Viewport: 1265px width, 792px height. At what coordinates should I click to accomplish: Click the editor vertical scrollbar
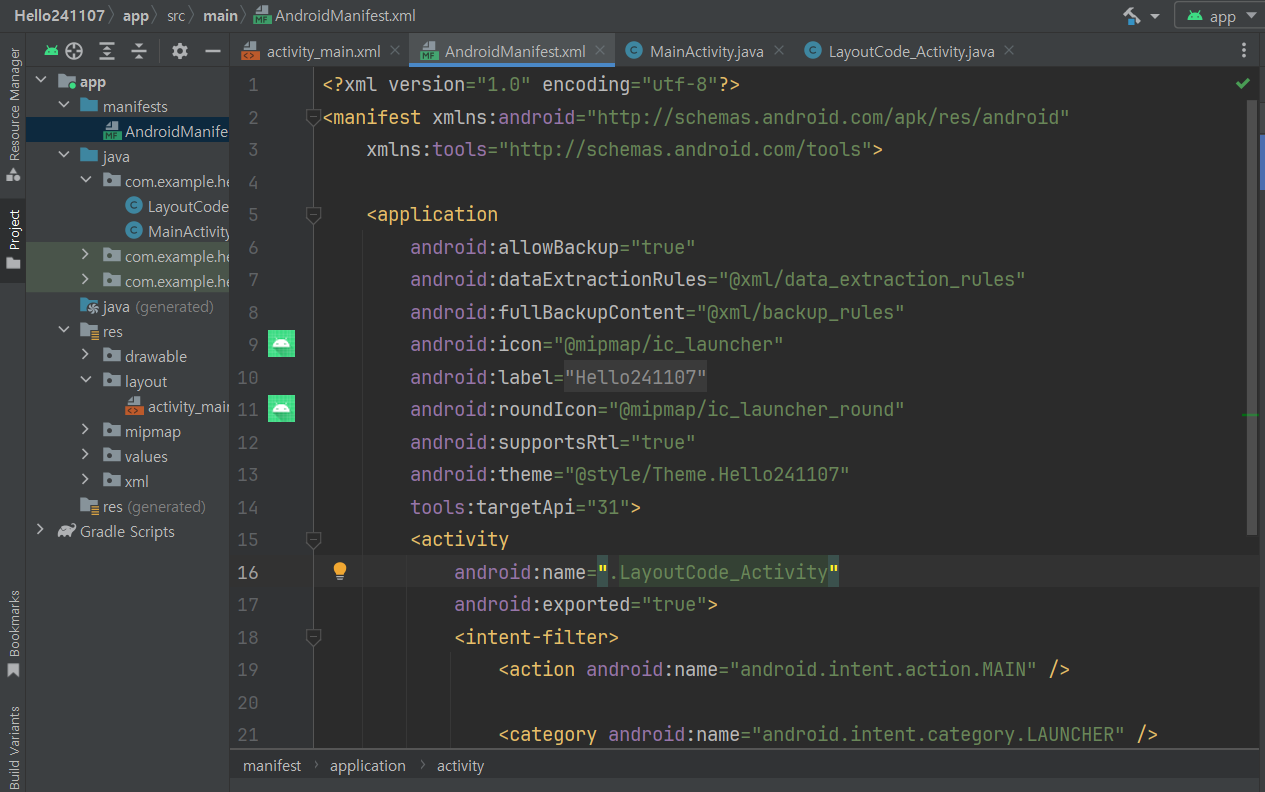point(1252,316)
